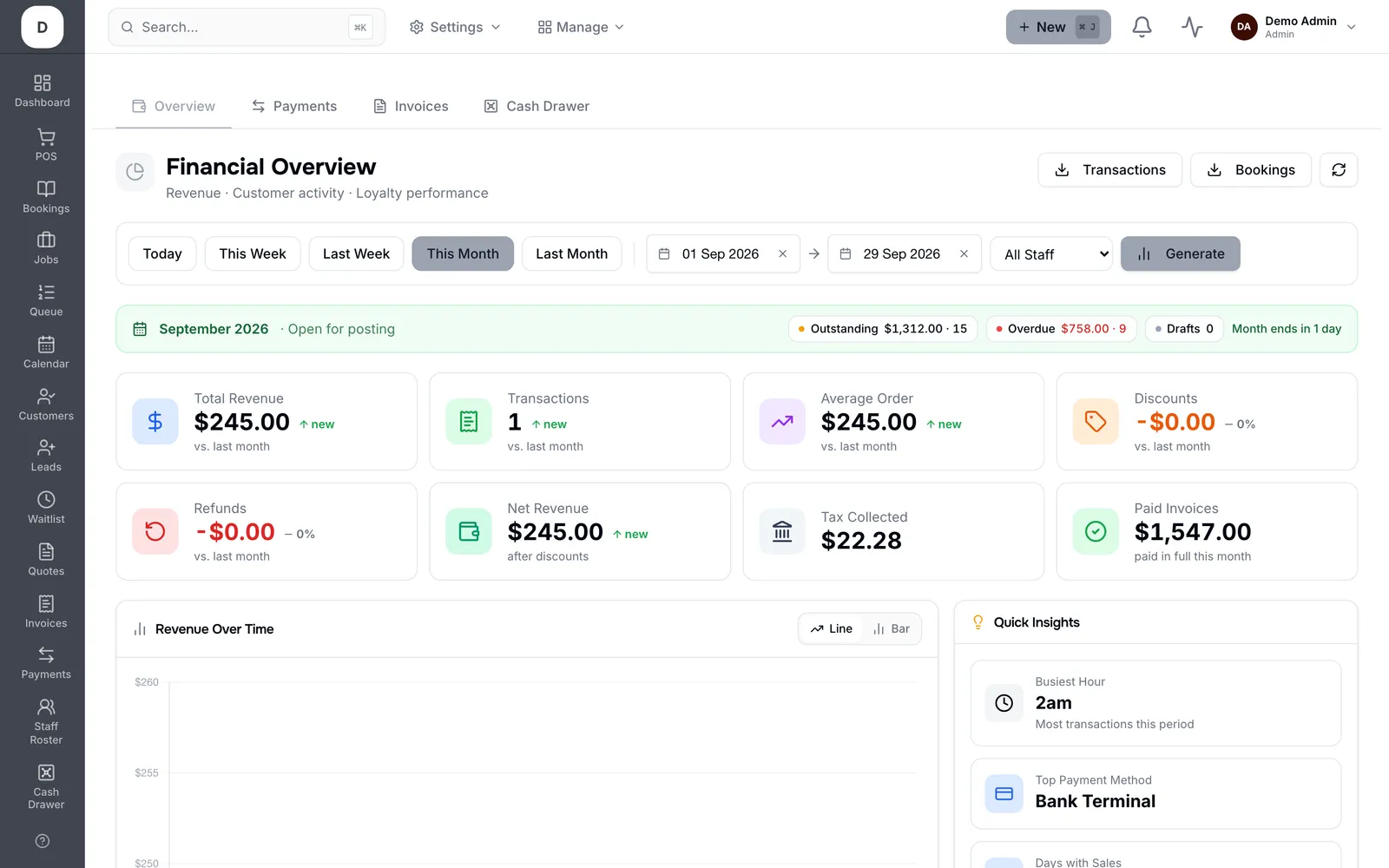Open Cash Drawer in the sidebar
Viewport: 1389px width, 868px height.
tap(46, 786)
